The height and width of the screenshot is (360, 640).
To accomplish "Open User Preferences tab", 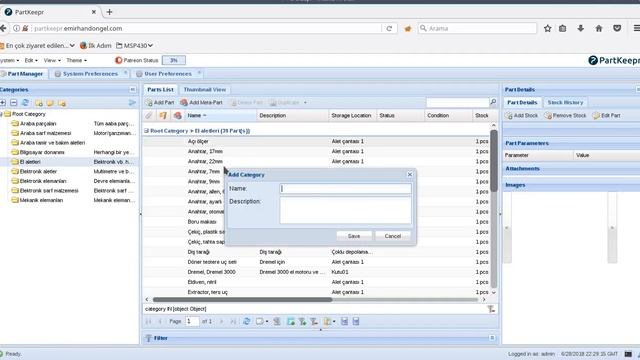I will 168,74.
